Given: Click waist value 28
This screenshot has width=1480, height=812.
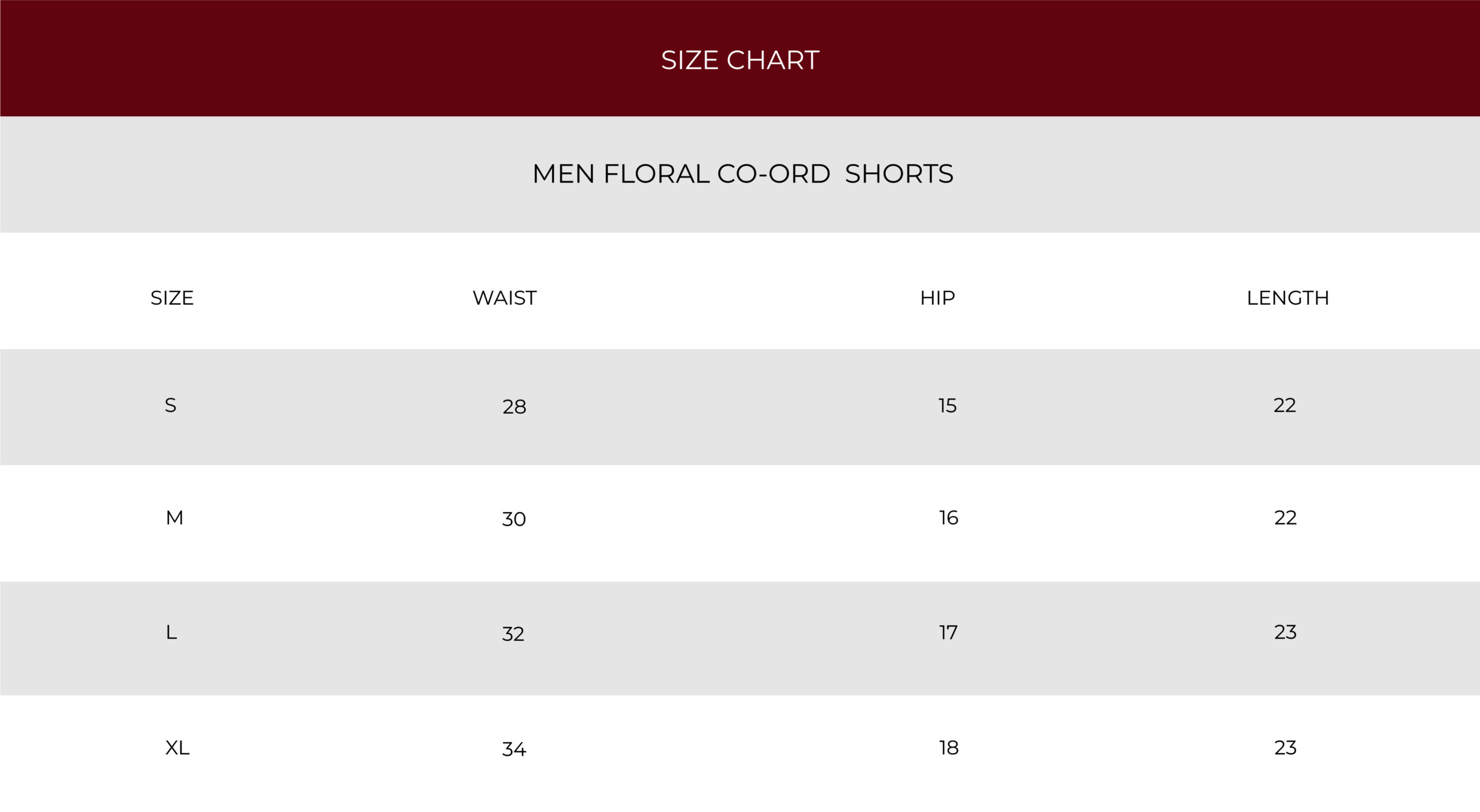Looking at the screenshot, I should [514, 407].
